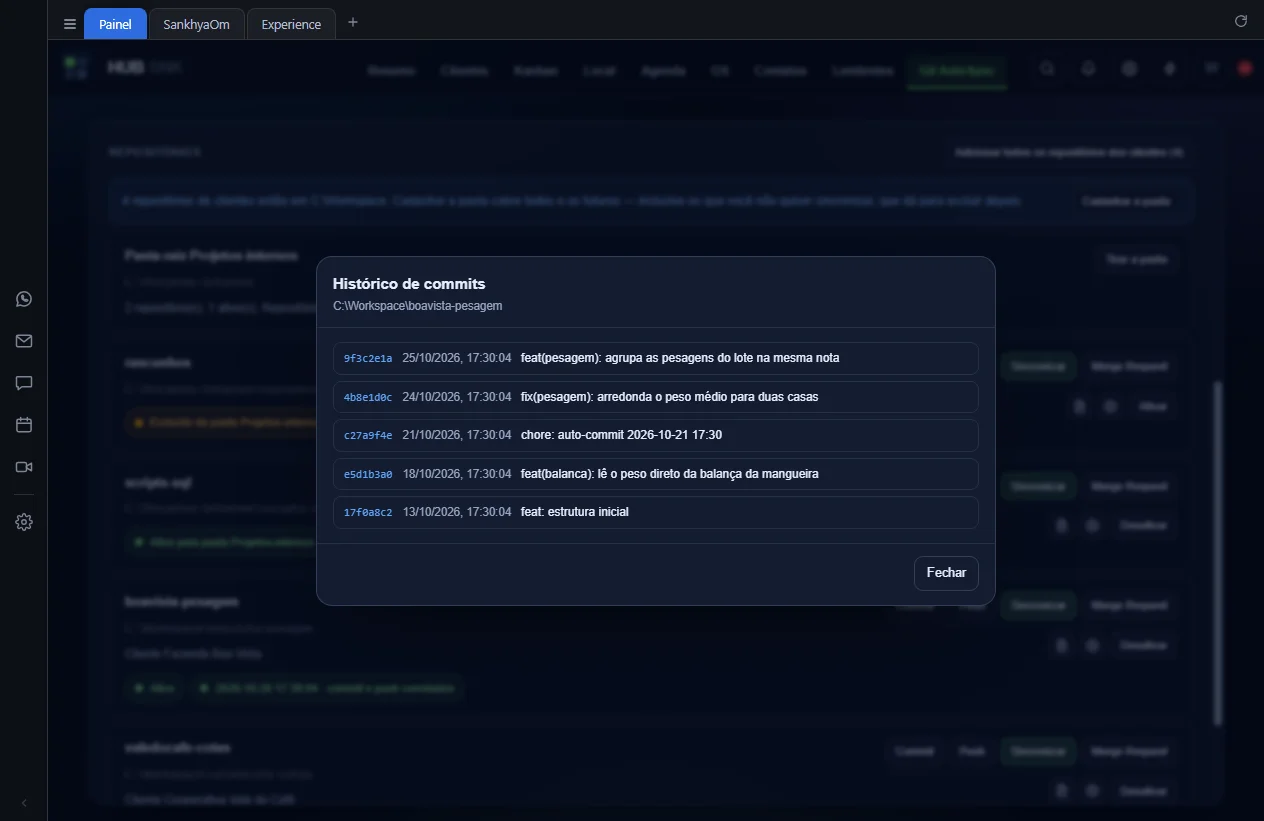This screenshot has height=821, width=1264.
Task: Close the commit history dialog with Fechar
Action: pyautogui.click(x=946, y=573)
